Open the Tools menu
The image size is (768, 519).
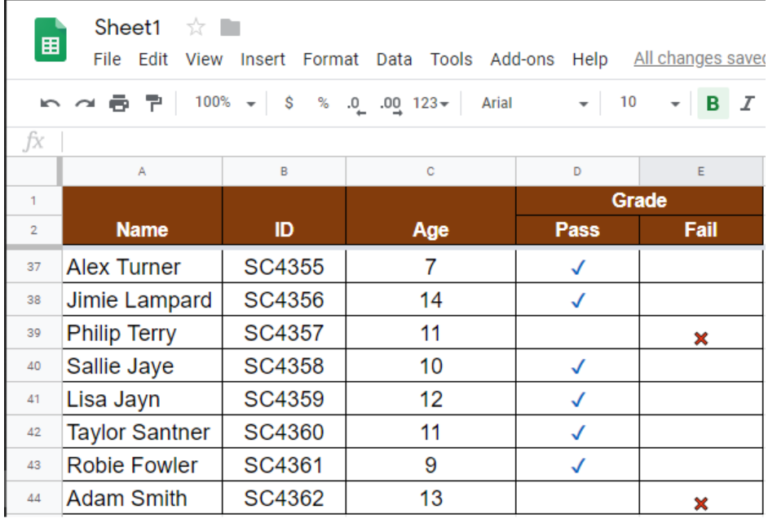(451, 59)
